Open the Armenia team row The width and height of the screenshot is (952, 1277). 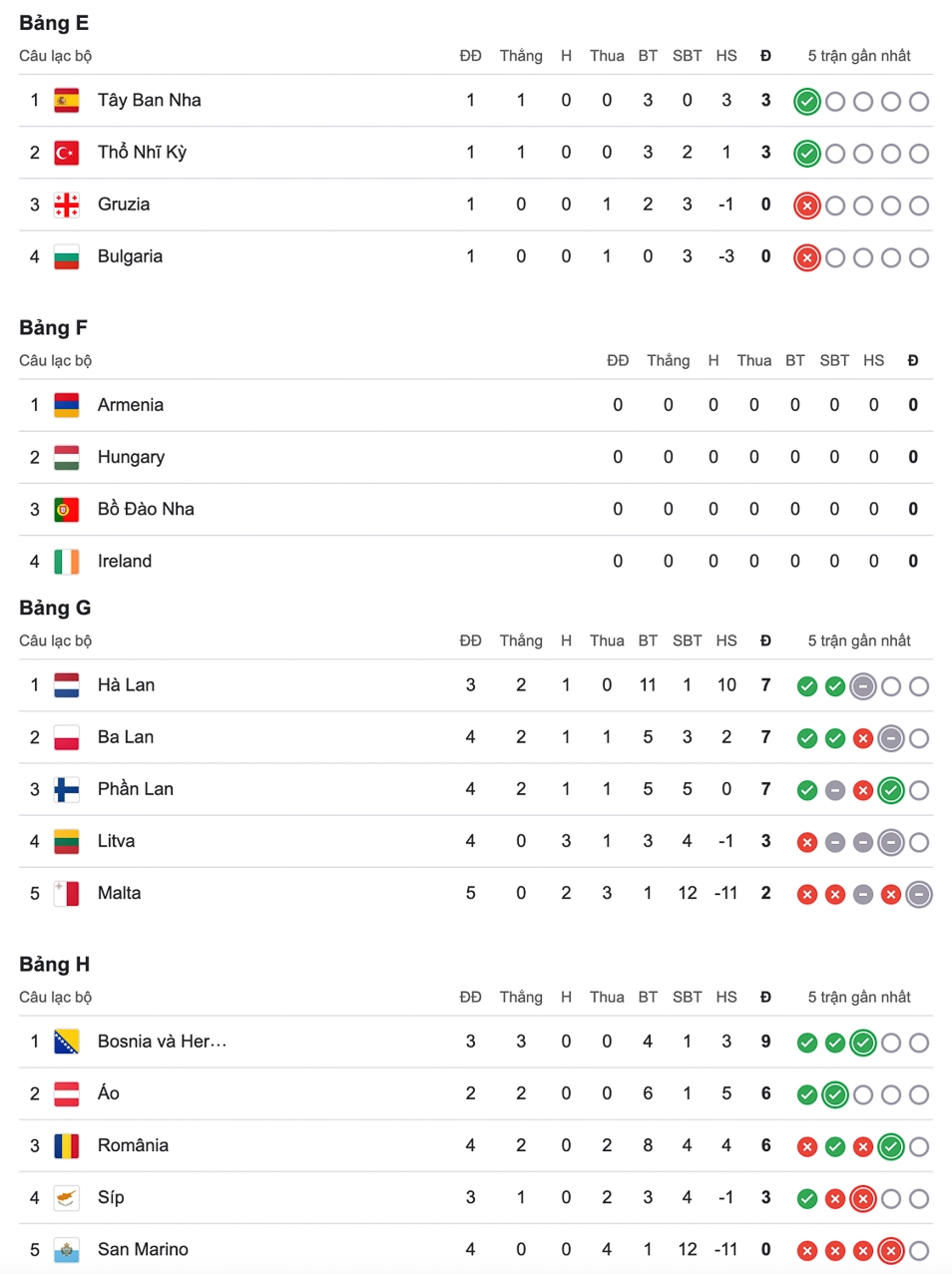[476, 405]
